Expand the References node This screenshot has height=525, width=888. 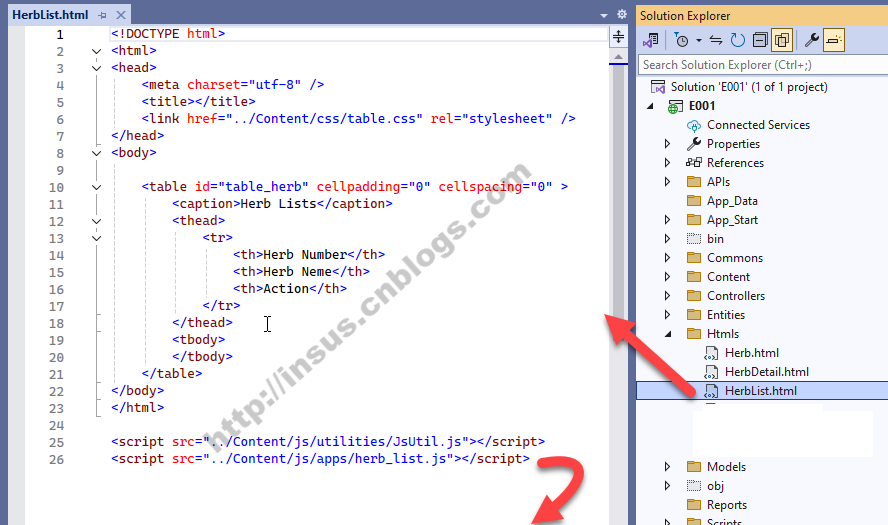668,163
